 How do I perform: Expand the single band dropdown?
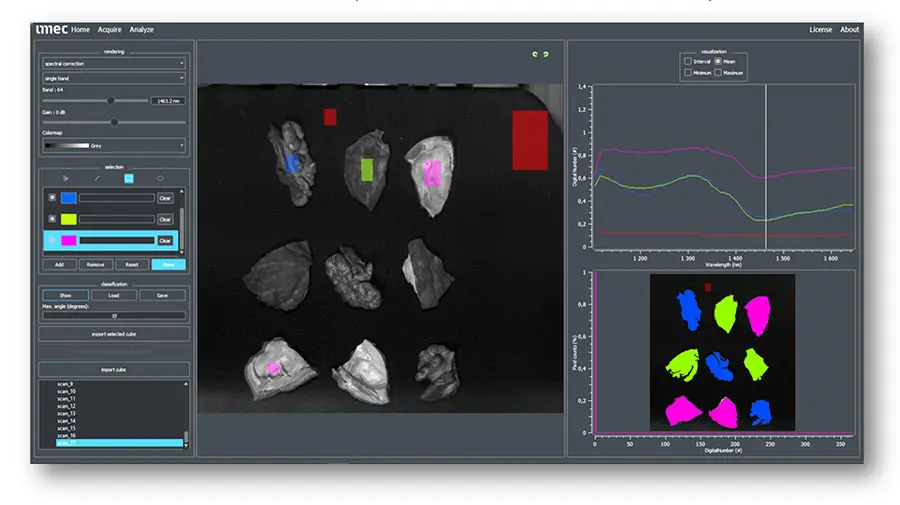(113, 77)
